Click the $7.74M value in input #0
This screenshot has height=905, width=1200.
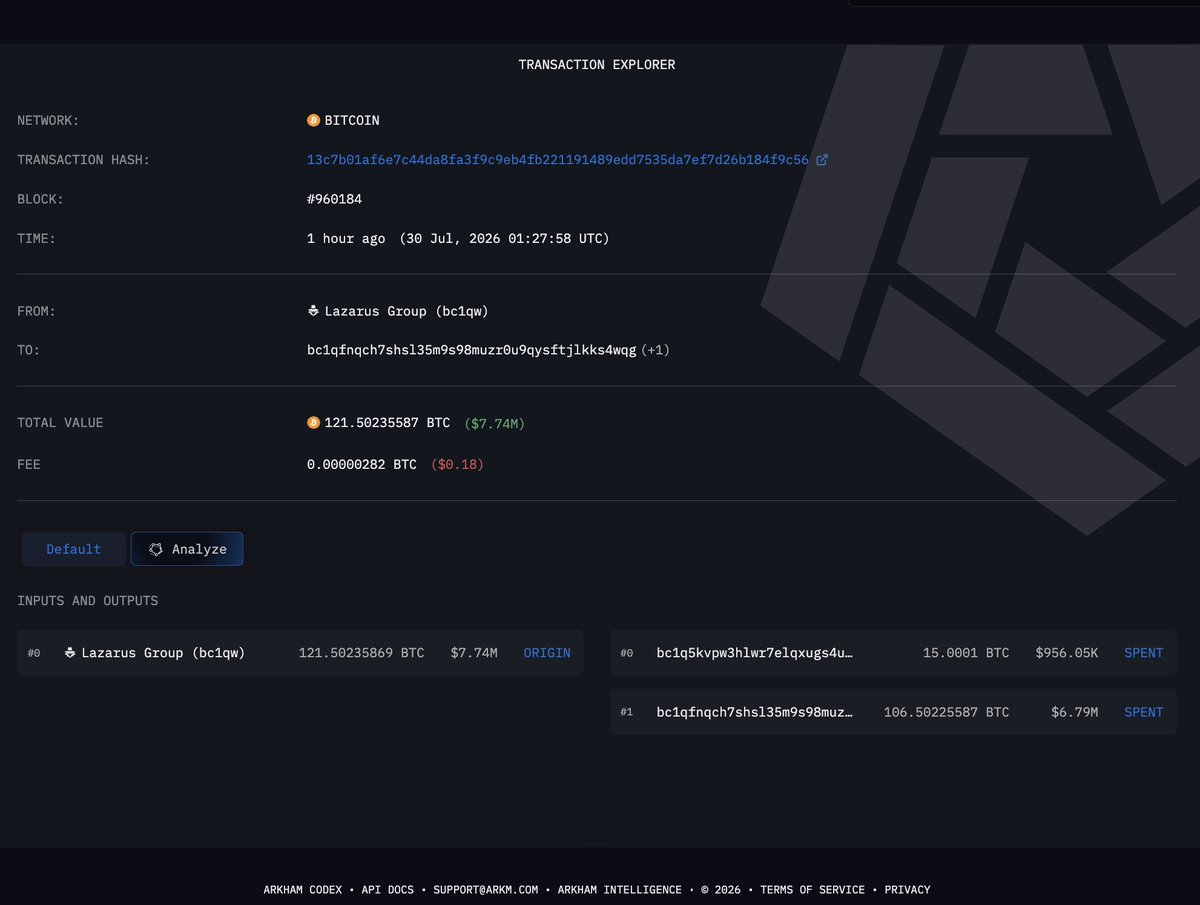pos(474,653)
